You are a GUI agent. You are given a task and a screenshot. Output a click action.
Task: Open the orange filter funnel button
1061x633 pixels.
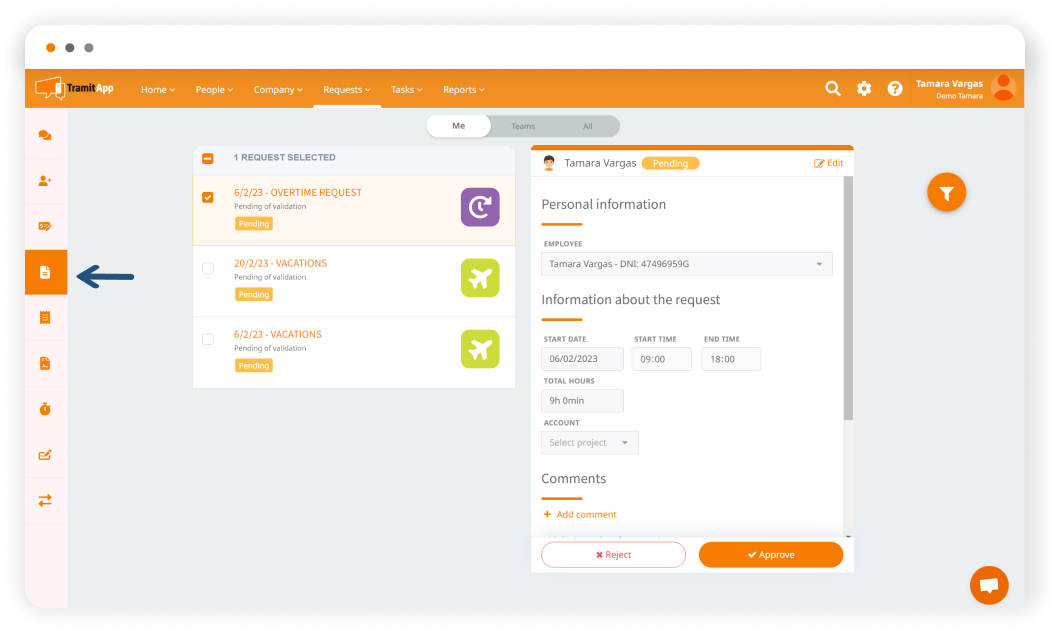click(x=946, y=192)
